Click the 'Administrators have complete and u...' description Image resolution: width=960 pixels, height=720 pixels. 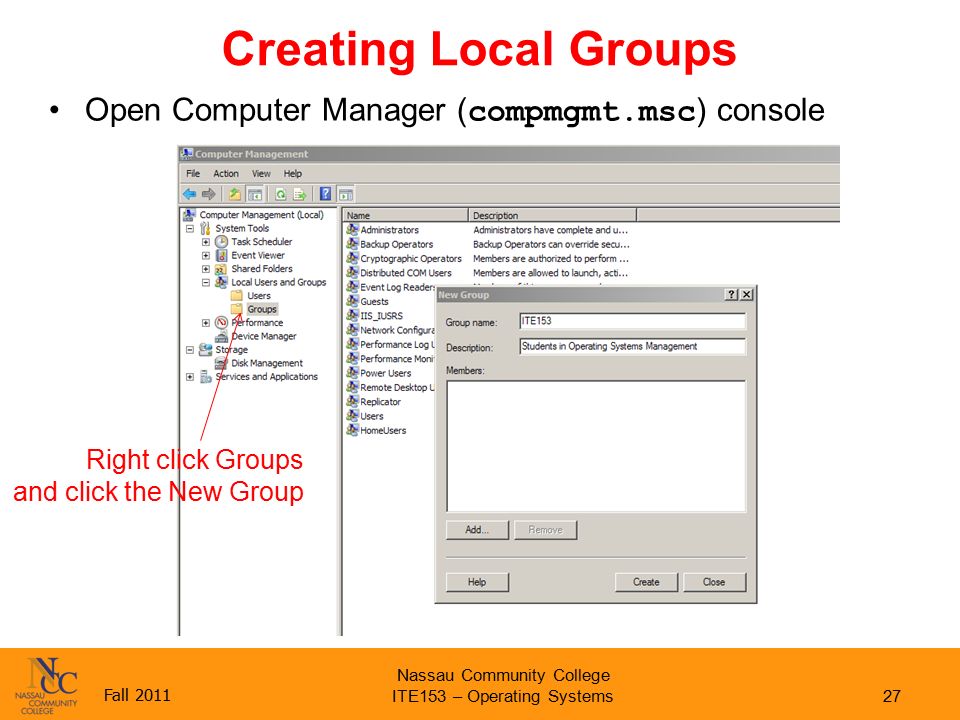[550, 230]
